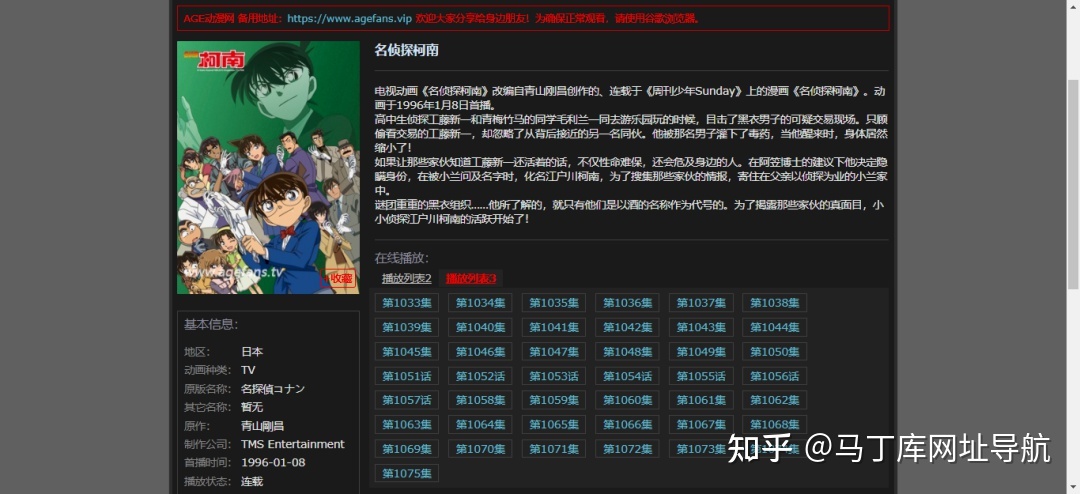Choose episode 第1067集
This screenshot has height=494, width=1080.
[x=701, y=425]
